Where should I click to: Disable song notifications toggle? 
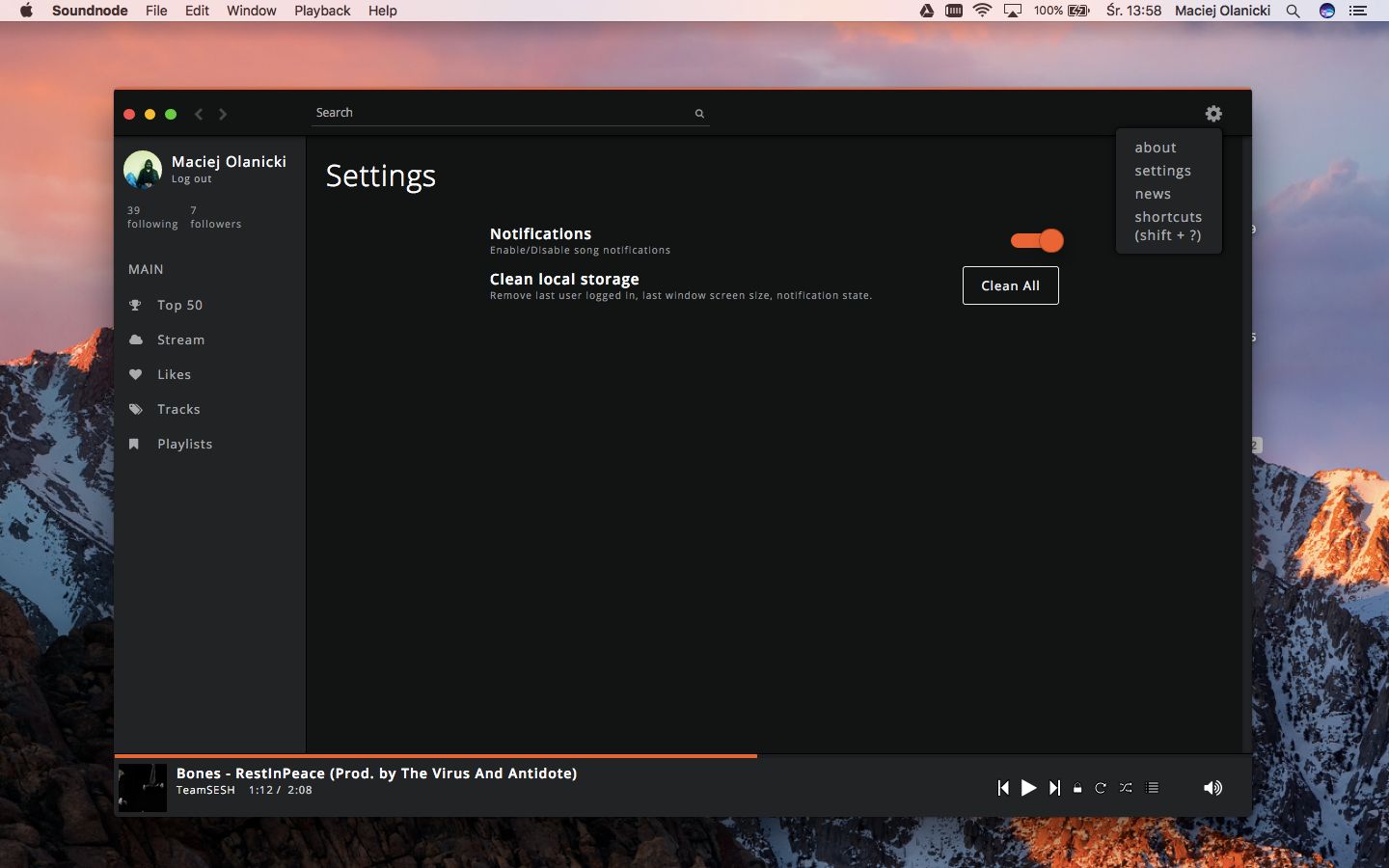1037,240
